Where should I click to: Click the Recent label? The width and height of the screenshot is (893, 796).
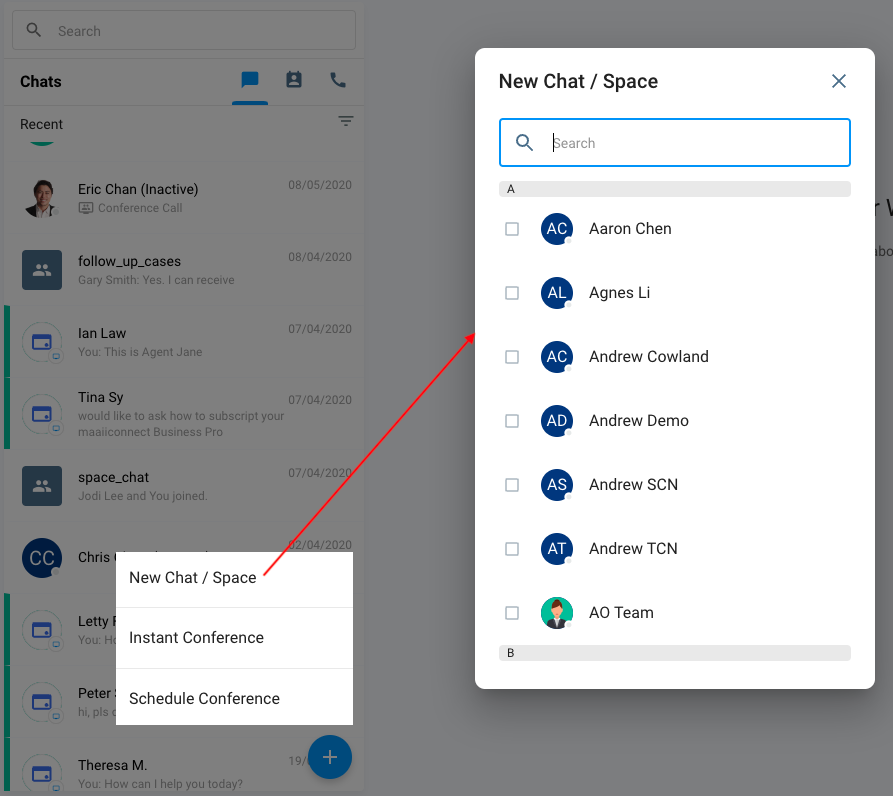[41, 124]
